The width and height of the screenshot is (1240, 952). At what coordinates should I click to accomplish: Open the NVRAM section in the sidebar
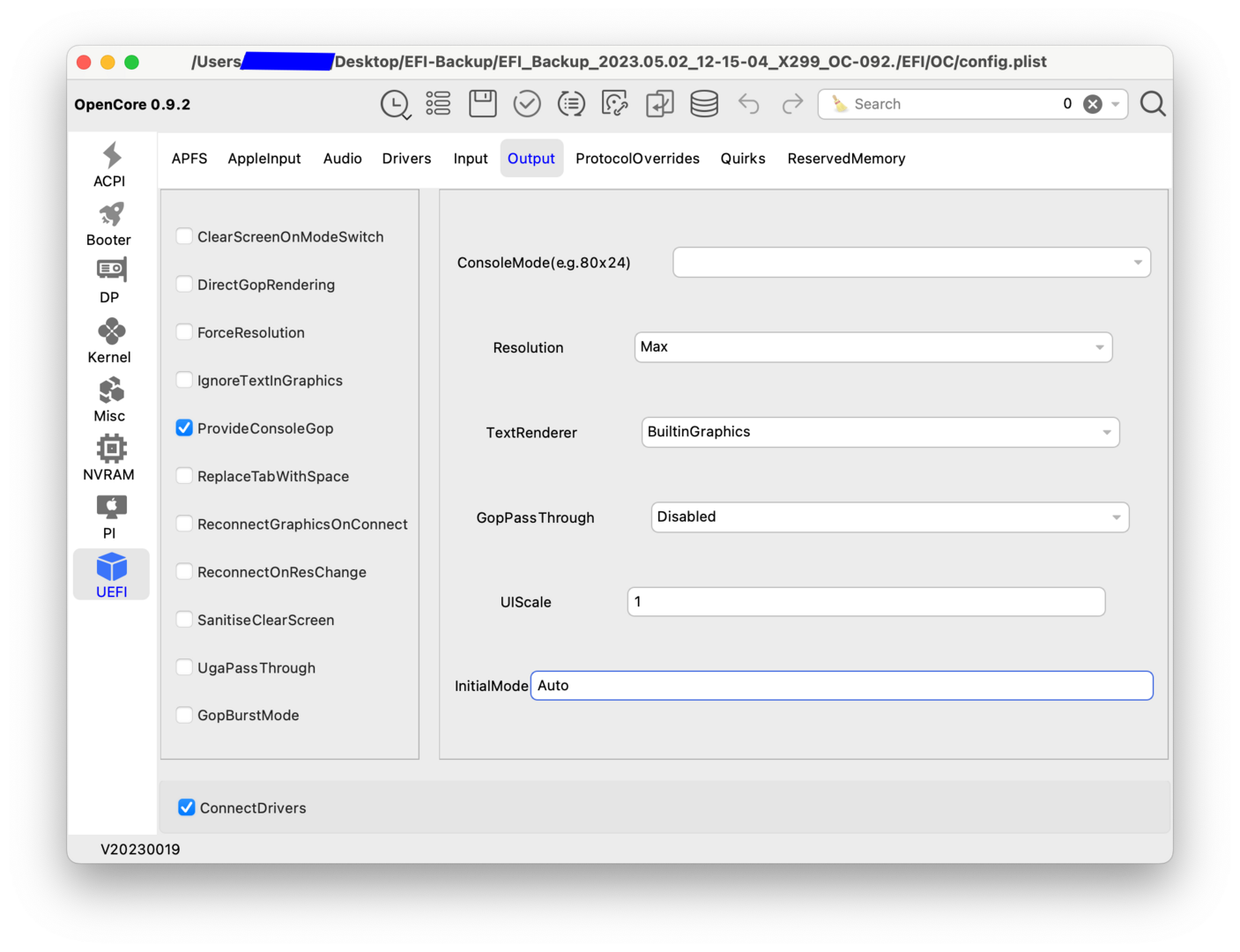pyautogui.click(x=110, y=458)
